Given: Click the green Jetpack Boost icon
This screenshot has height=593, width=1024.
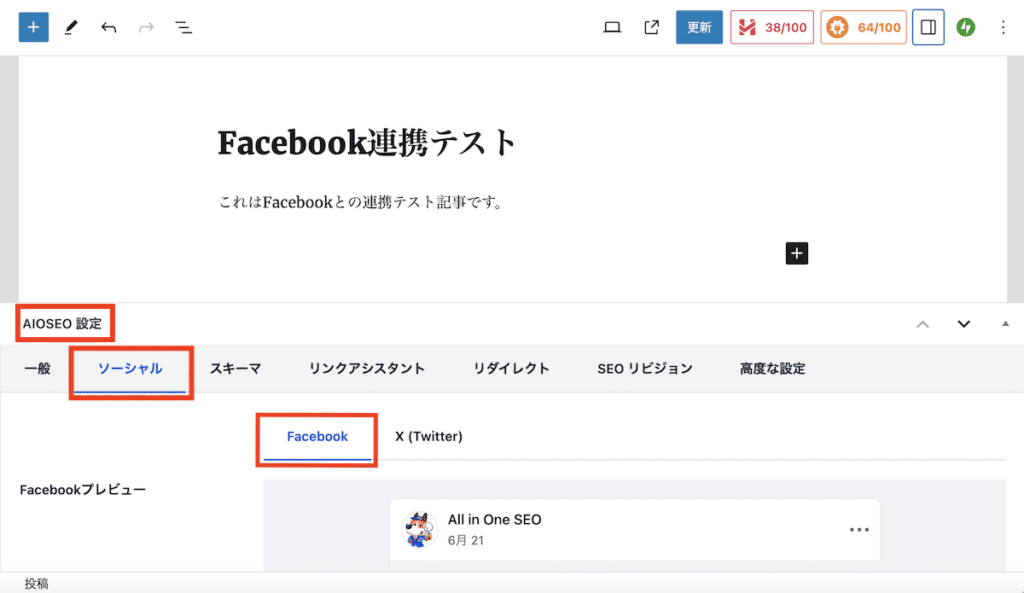Looking at the screenshot, I should click(x=965, y=27).
